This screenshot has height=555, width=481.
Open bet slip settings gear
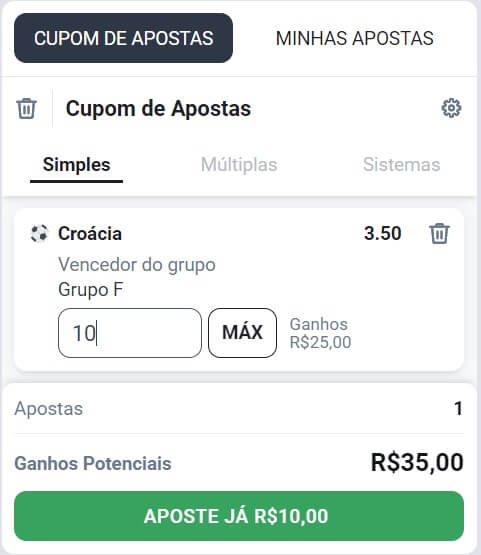click(451, 108)
